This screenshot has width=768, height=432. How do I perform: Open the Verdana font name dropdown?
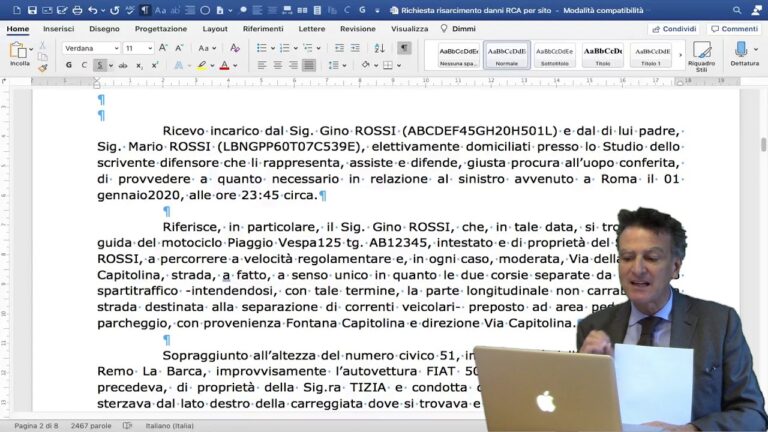116,48
